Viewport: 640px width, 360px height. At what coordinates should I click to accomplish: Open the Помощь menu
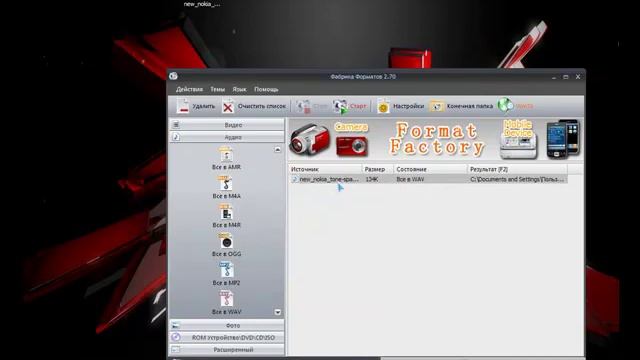coord(266,89)
